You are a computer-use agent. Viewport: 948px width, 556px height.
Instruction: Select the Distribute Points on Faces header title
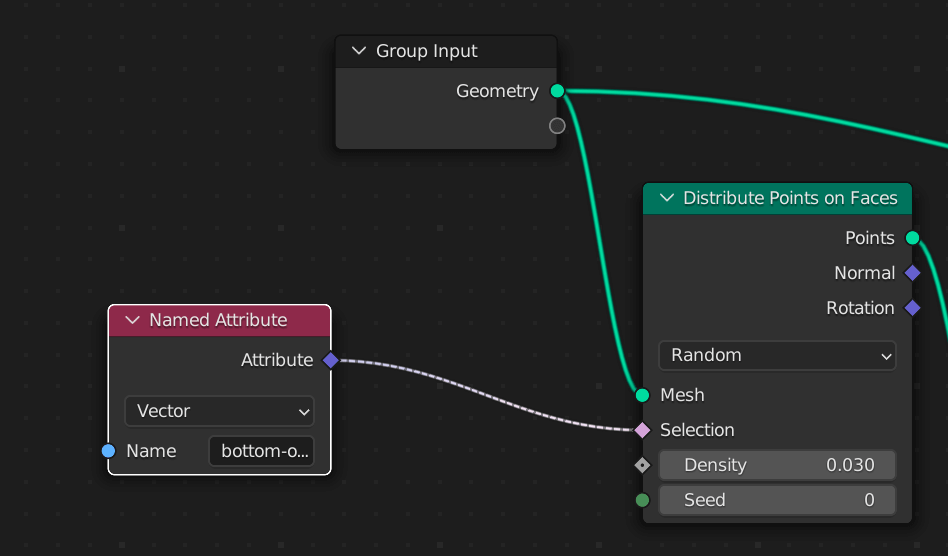(790, 198)
